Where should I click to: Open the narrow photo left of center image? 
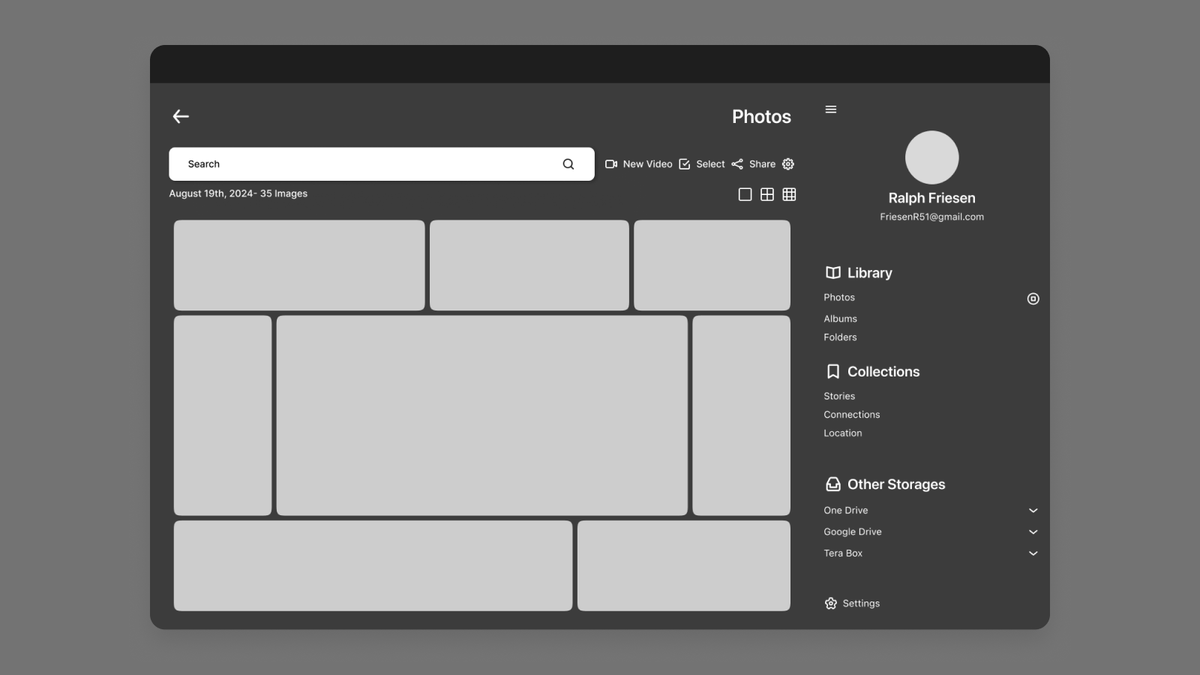click(x=223, y=416)
